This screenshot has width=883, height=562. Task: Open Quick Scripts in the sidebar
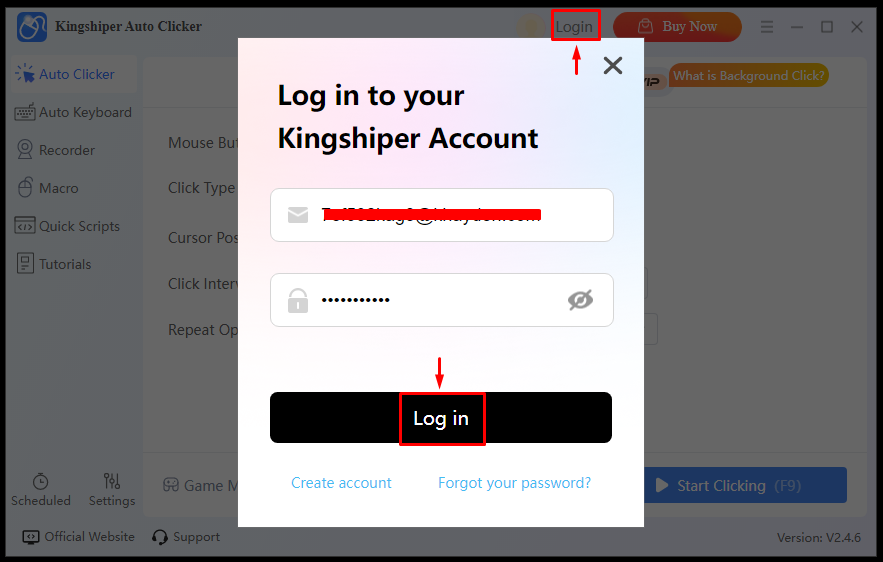tap(67, 226)
